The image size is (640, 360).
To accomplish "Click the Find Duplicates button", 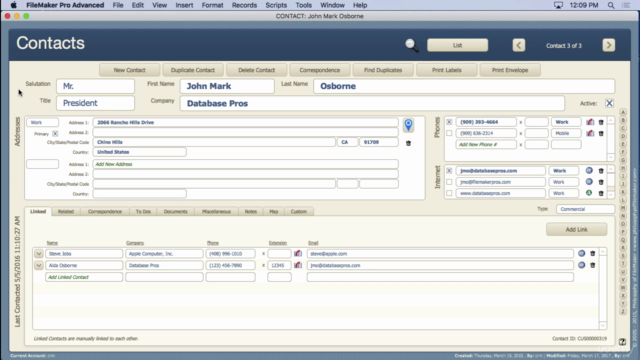I will 383,70.
